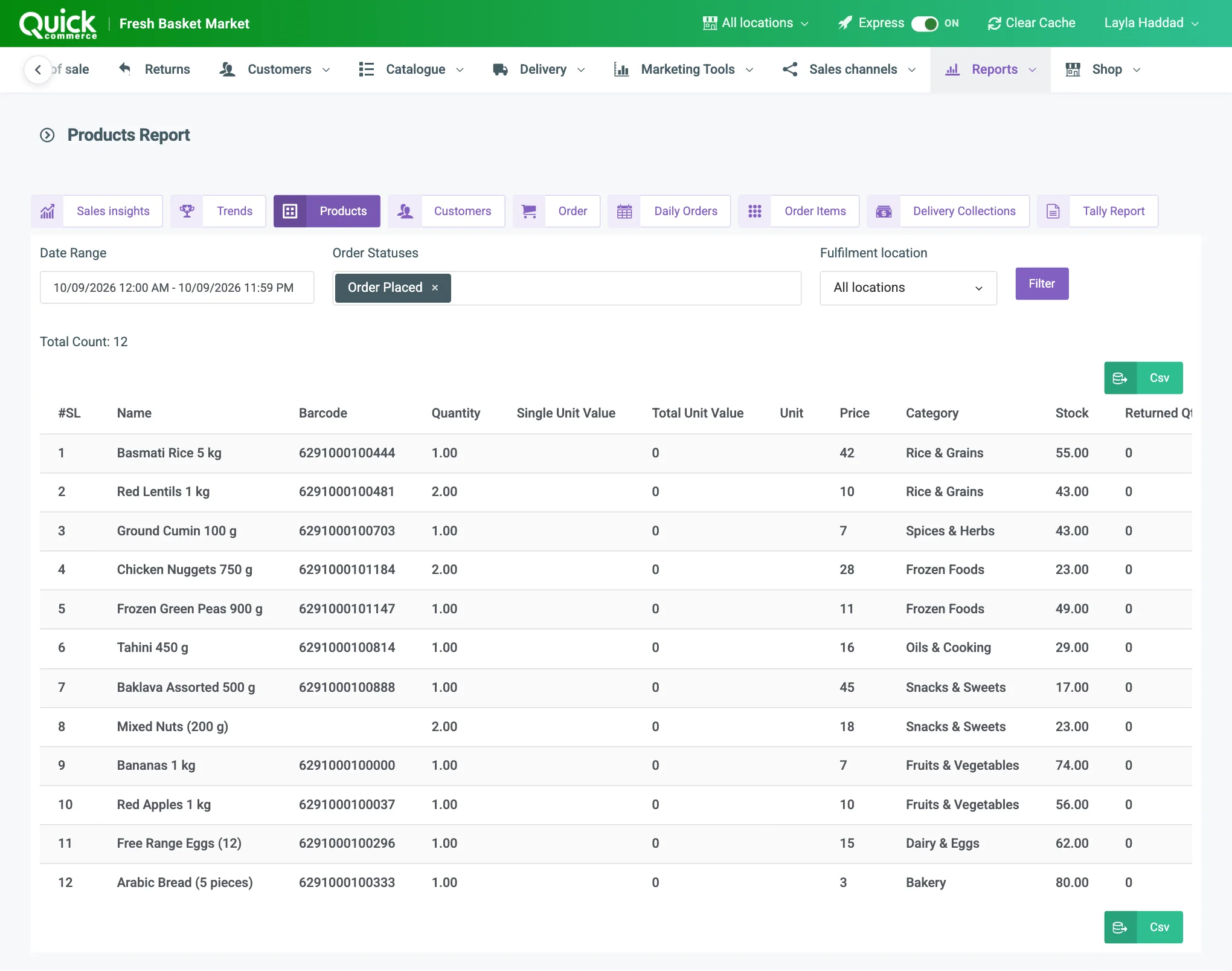Click the left arrow to scroll the navigation bar
This screenshot has width=1232, height=971.
38,69
